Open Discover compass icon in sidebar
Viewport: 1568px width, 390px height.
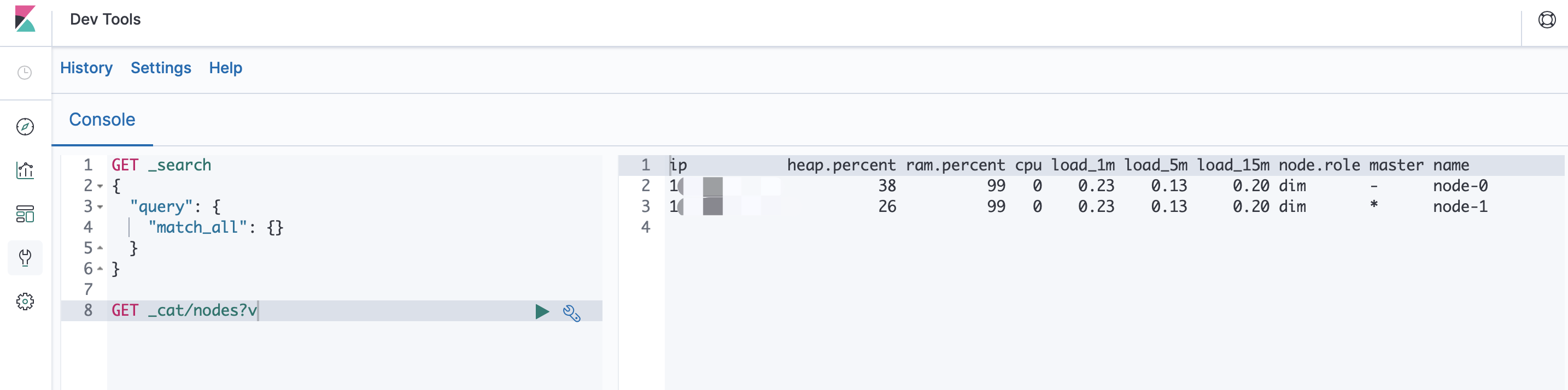(25, 127)
